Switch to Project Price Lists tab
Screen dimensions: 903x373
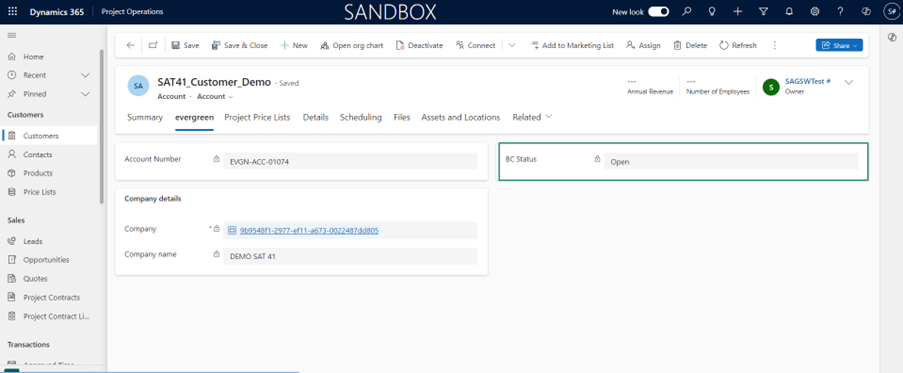point(257,117)
